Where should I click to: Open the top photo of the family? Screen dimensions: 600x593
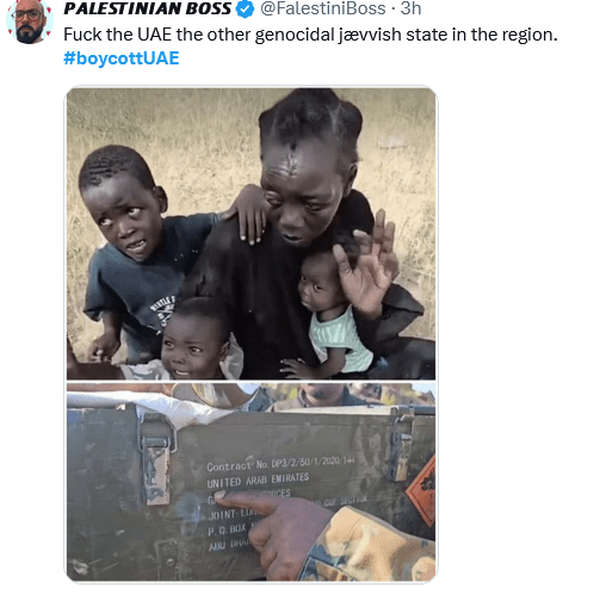click(x=251, y=234)
